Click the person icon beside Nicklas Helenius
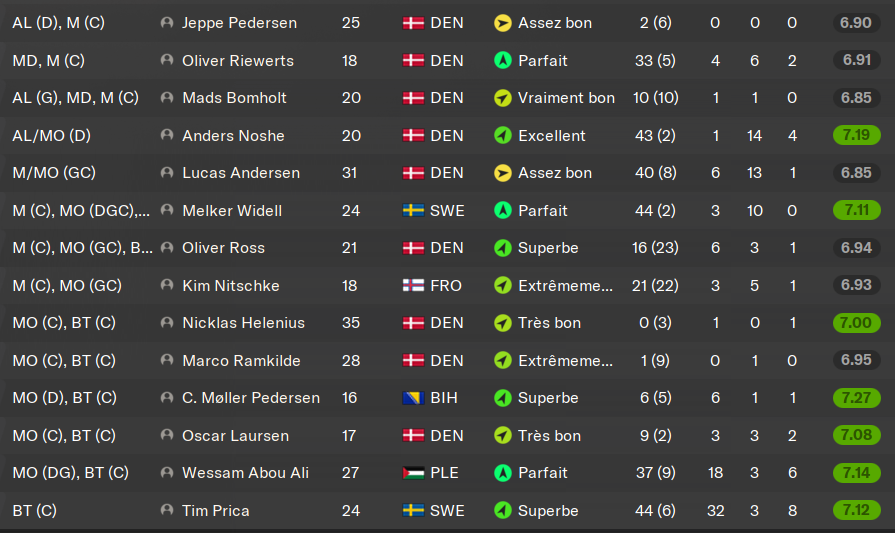This screenshot has width=895, height=533. pyautogui.click(x=167, y=323)
